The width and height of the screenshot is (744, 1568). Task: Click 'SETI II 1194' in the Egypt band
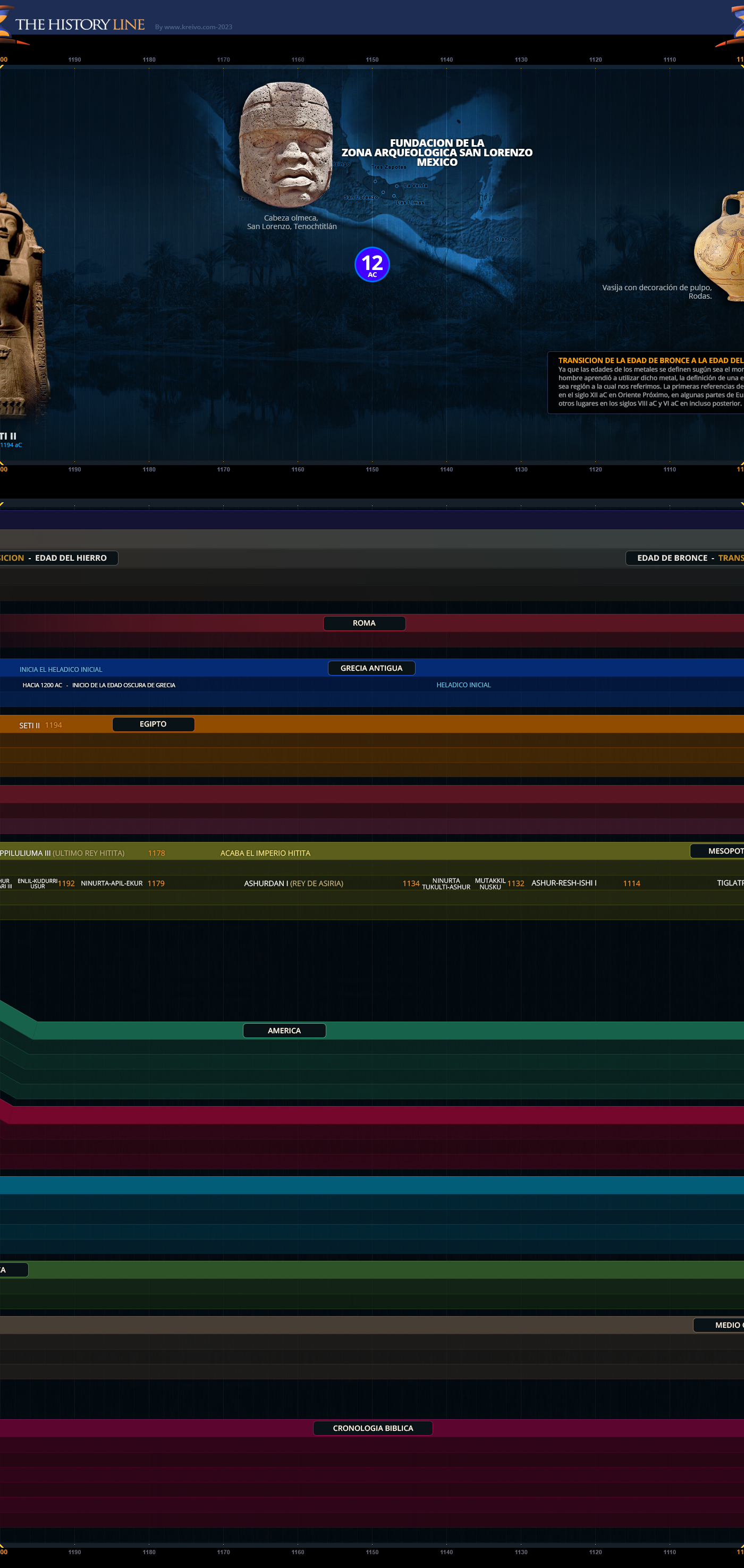pos(40,725)
